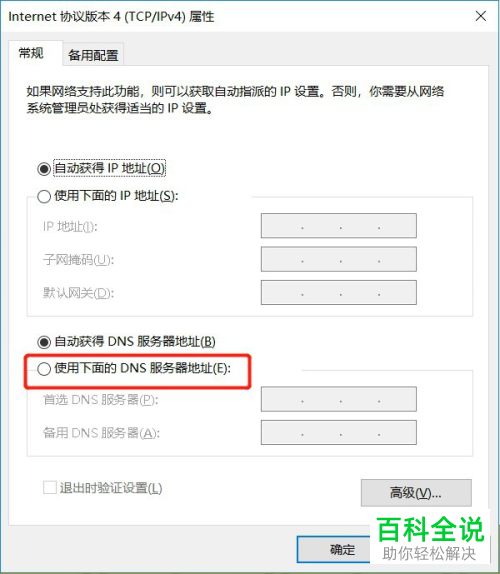Switch to the 常规 tab

pos(31,53)
